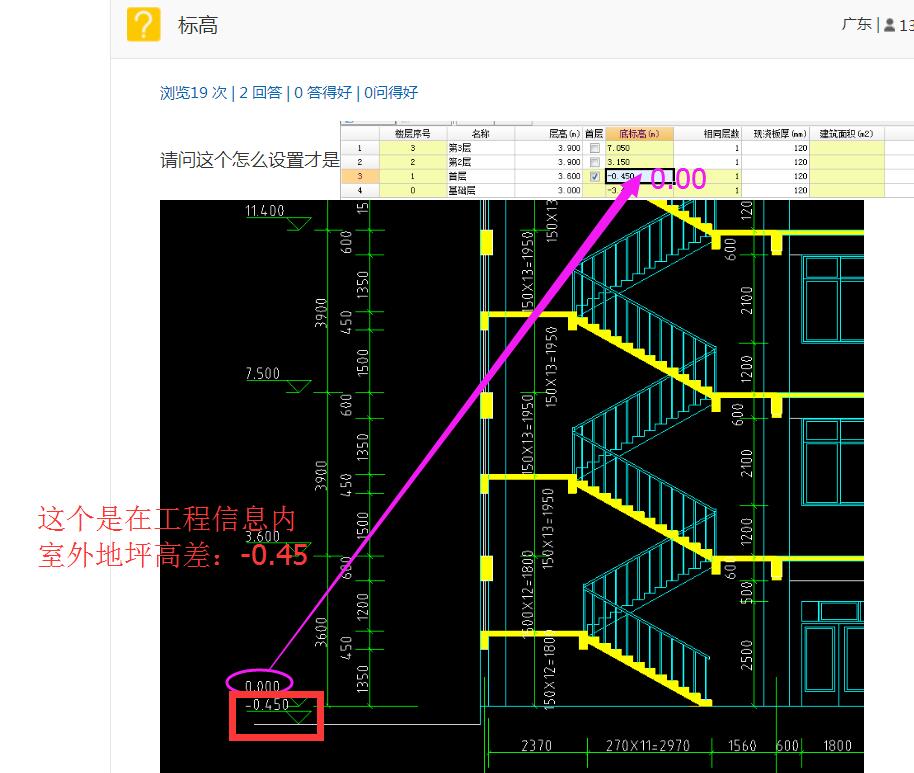Viewport: 914px width, 773px height.
Task: Click the 楼层序号 column header
Action: tap(413, 133)
